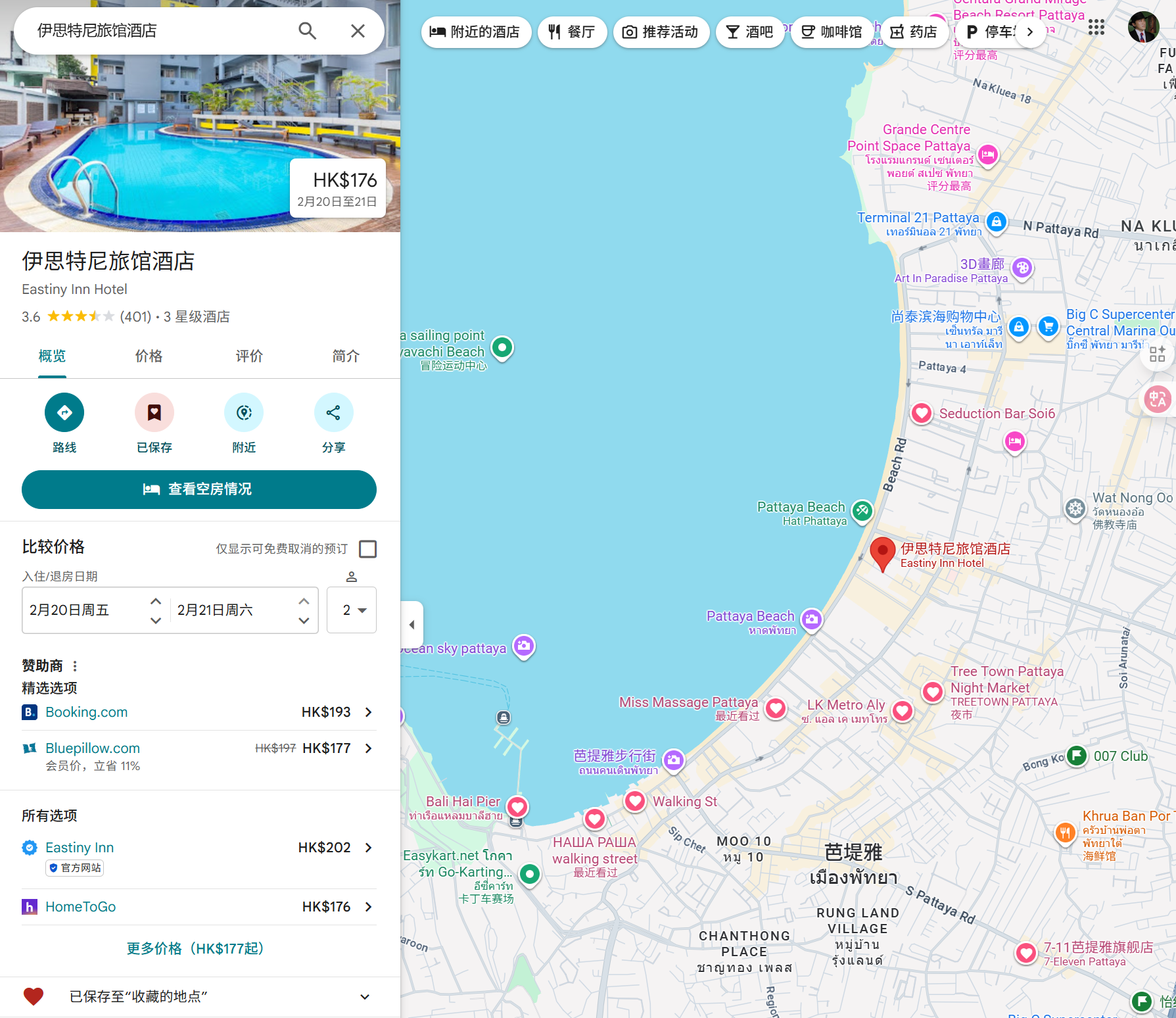Open directions via 路线 icon
Viewport: 1176px width, 1018px height.
(64, 412)
